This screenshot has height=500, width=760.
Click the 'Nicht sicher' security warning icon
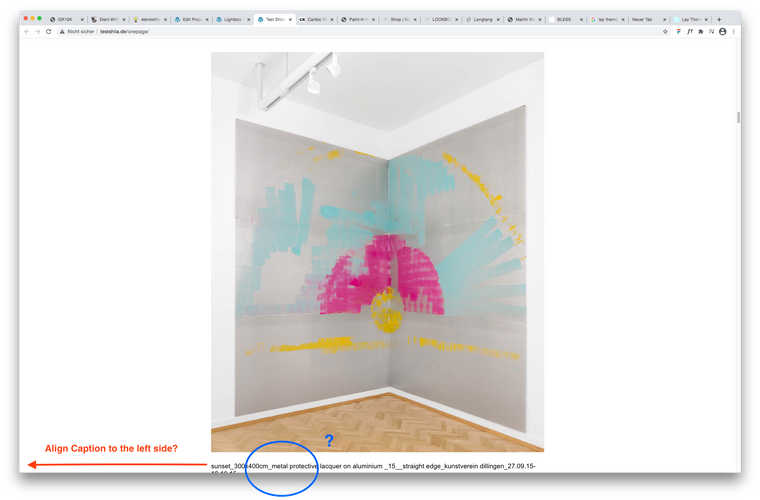tap(62, 32)
